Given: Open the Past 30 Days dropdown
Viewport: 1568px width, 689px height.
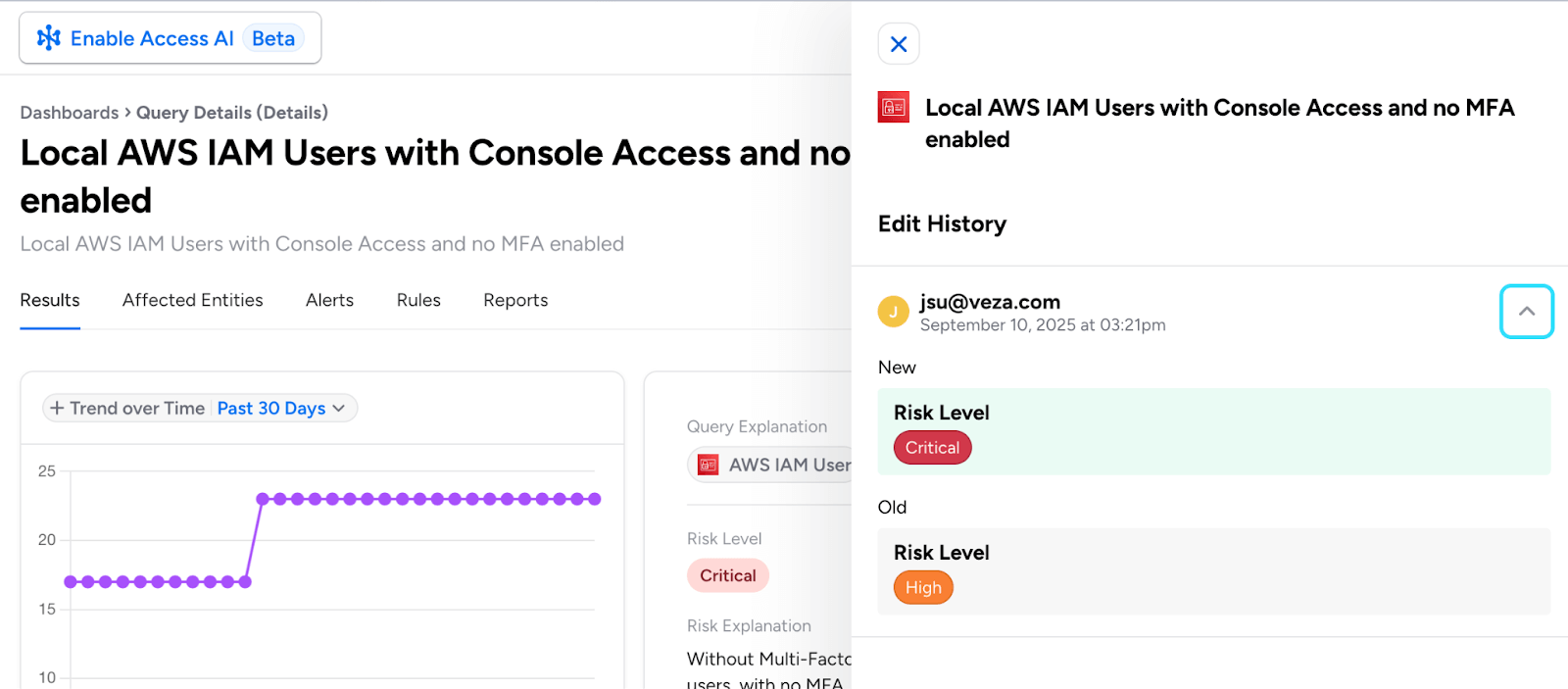Looking at the screenshot, I should (x=281, y=409).
